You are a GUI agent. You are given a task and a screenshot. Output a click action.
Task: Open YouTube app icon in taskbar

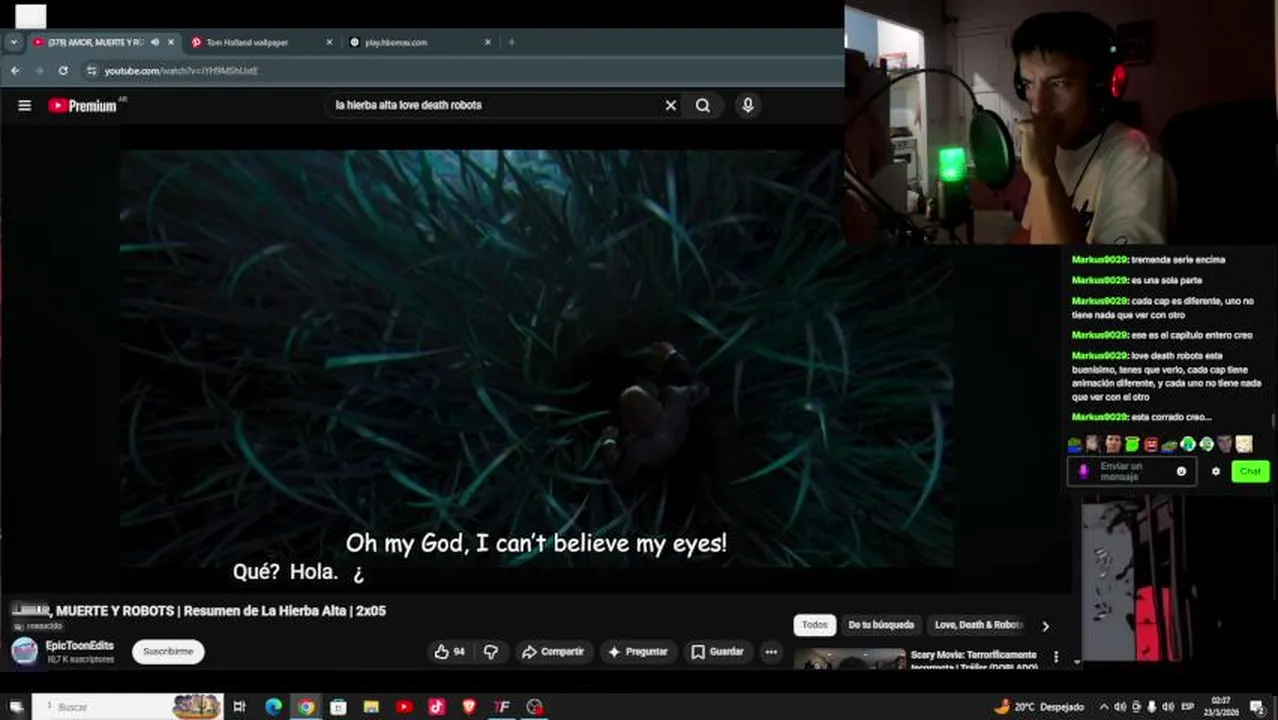404,707
